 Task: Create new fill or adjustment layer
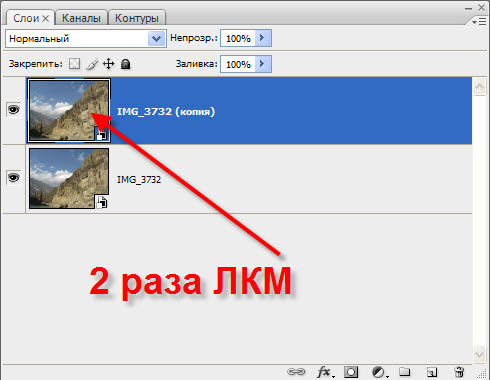[x=379, y=372]
